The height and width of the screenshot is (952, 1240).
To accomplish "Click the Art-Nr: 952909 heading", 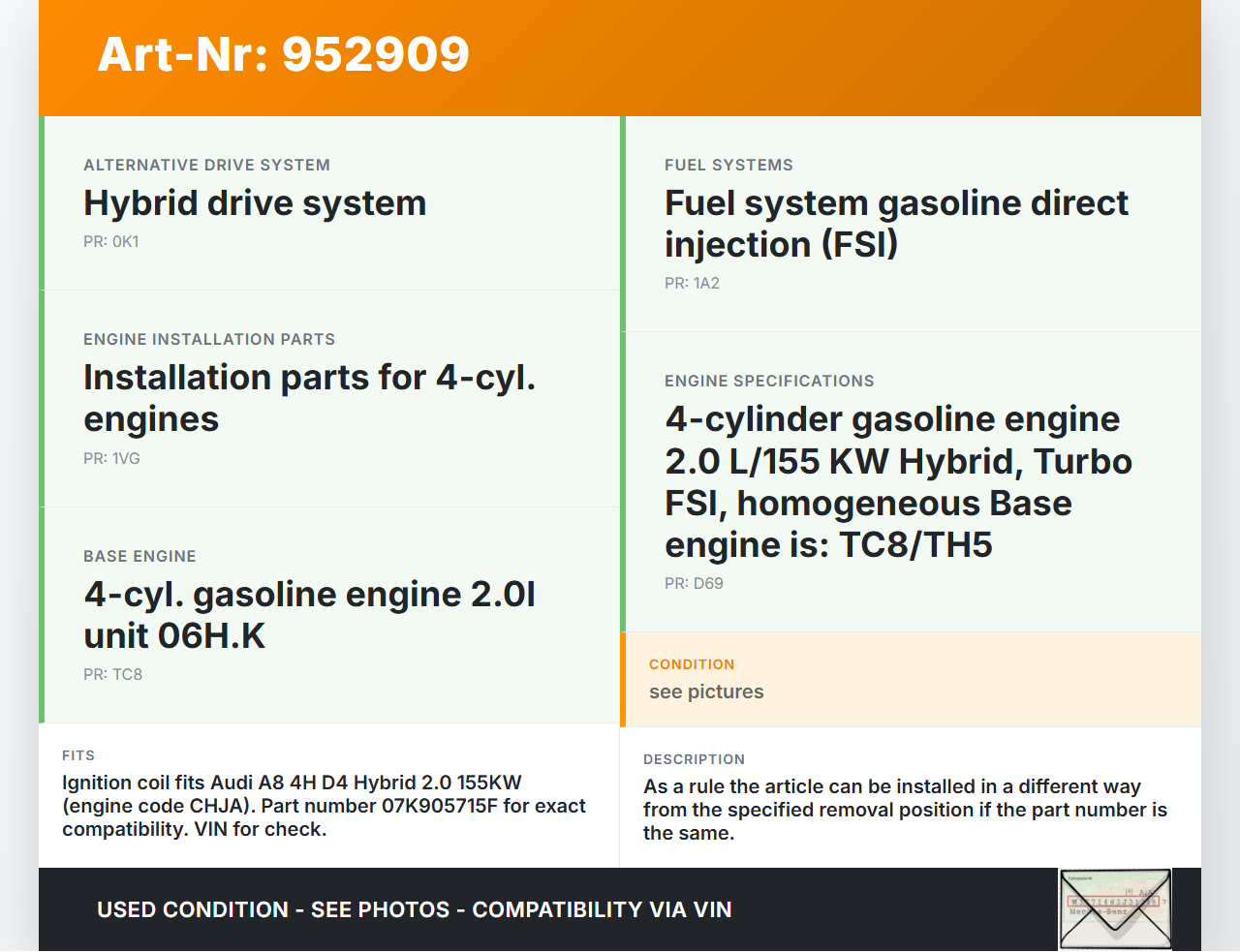I will pyautogui.click(x=283, y=54).
